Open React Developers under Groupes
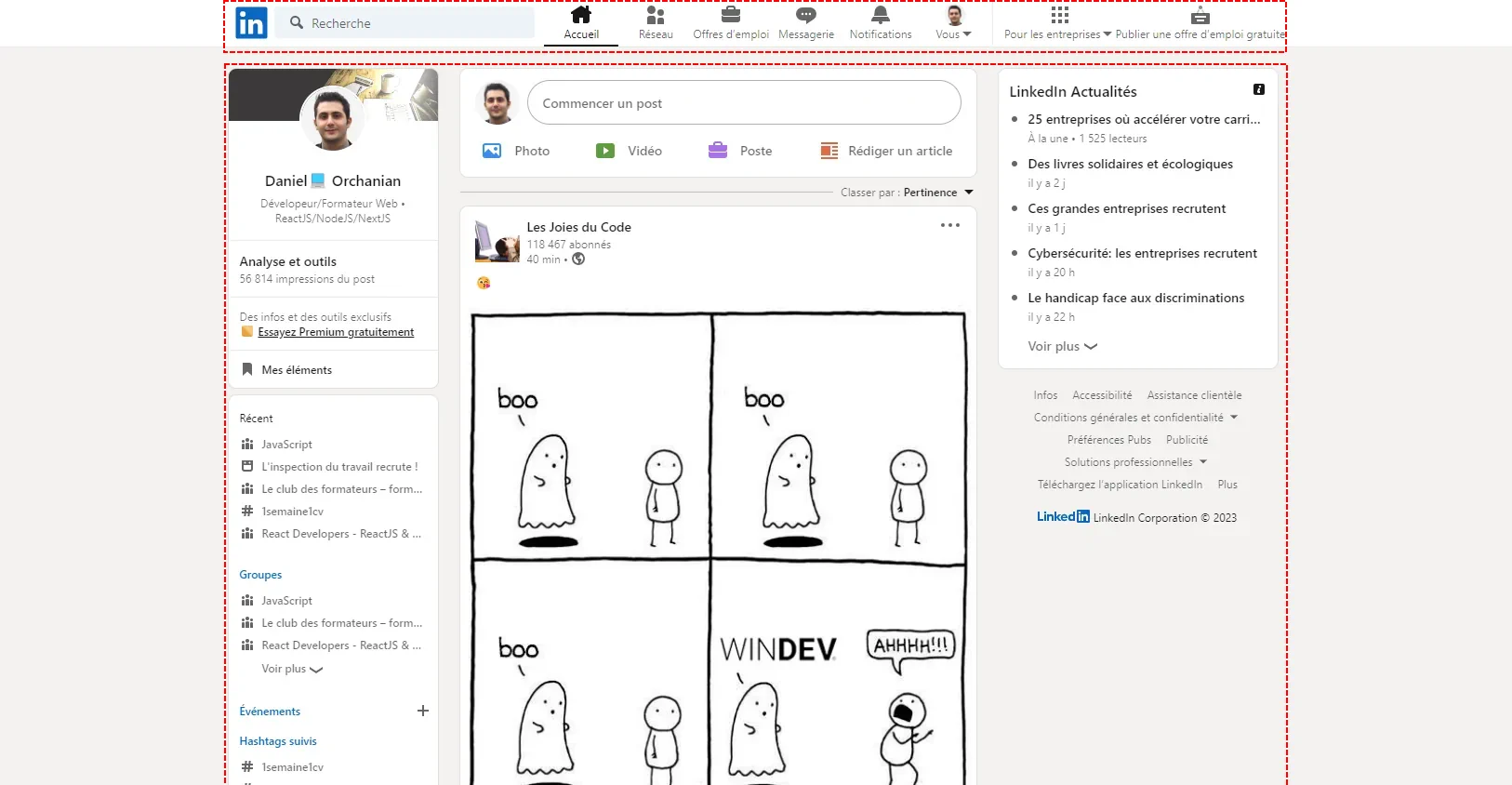Image resolution: width=1512 pixels, height=785 pixels. tap(341, 645)
